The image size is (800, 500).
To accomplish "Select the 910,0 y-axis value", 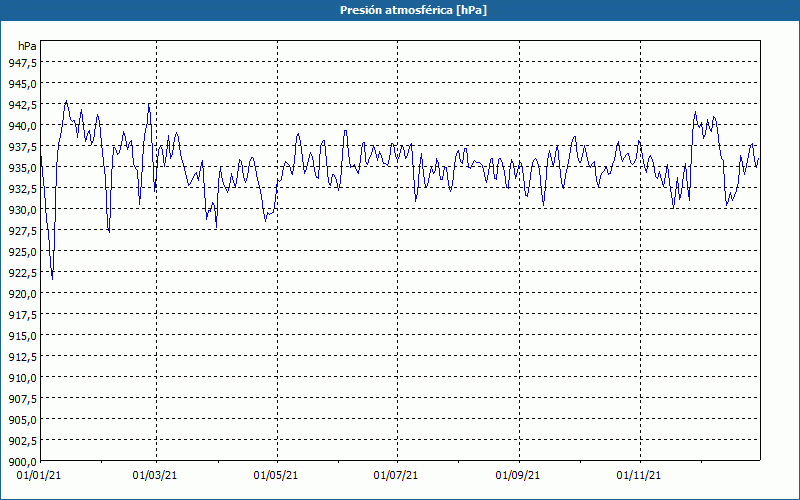I will [22, 378].
